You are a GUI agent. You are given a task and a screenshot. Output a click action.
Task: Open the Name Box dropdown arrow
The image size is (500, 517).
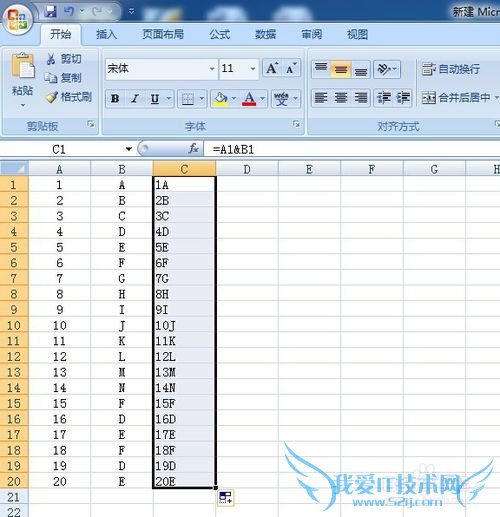[x=129, y=149]
